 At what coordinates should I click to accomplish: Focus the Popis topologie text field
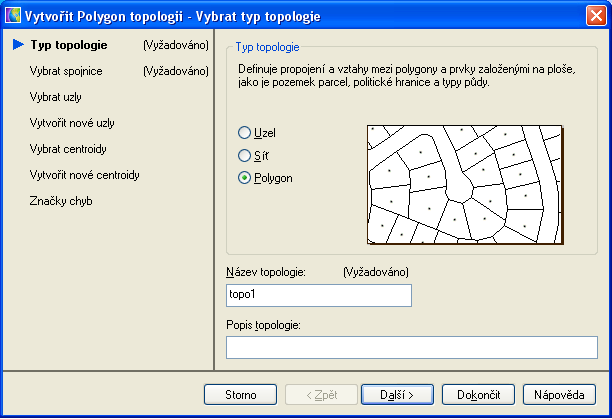pyautogui.click(x=411, y=347)
